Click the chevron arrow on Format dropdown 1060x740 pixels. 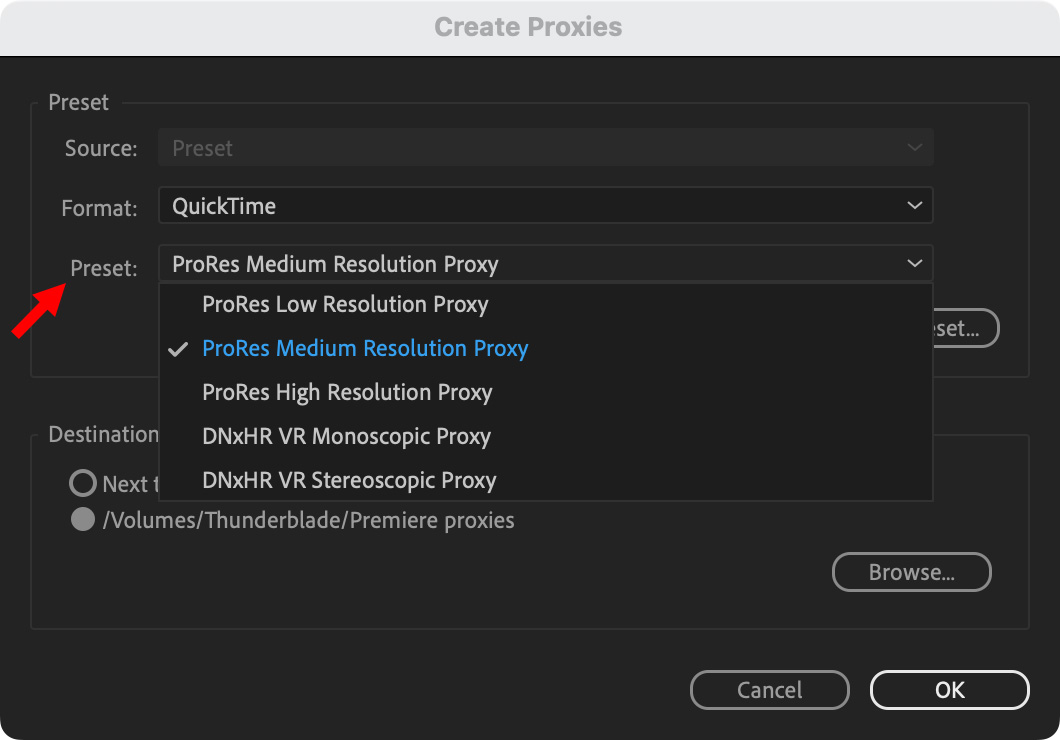tap(914, 206)
